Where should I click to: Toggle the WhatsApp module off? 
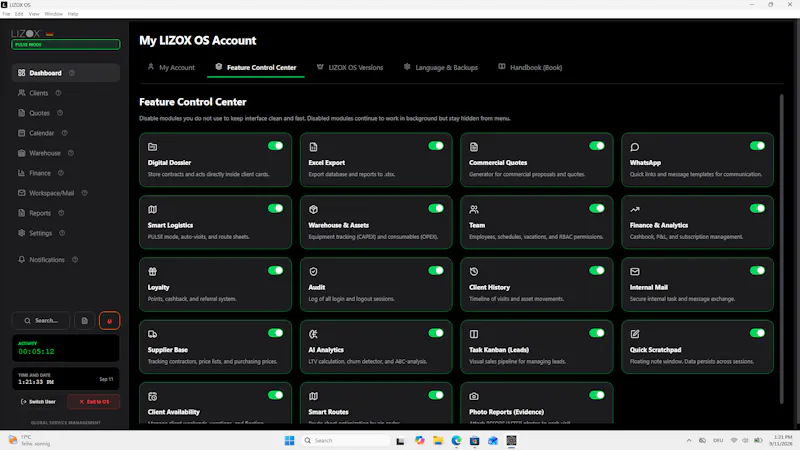click(x=758, y=146)
